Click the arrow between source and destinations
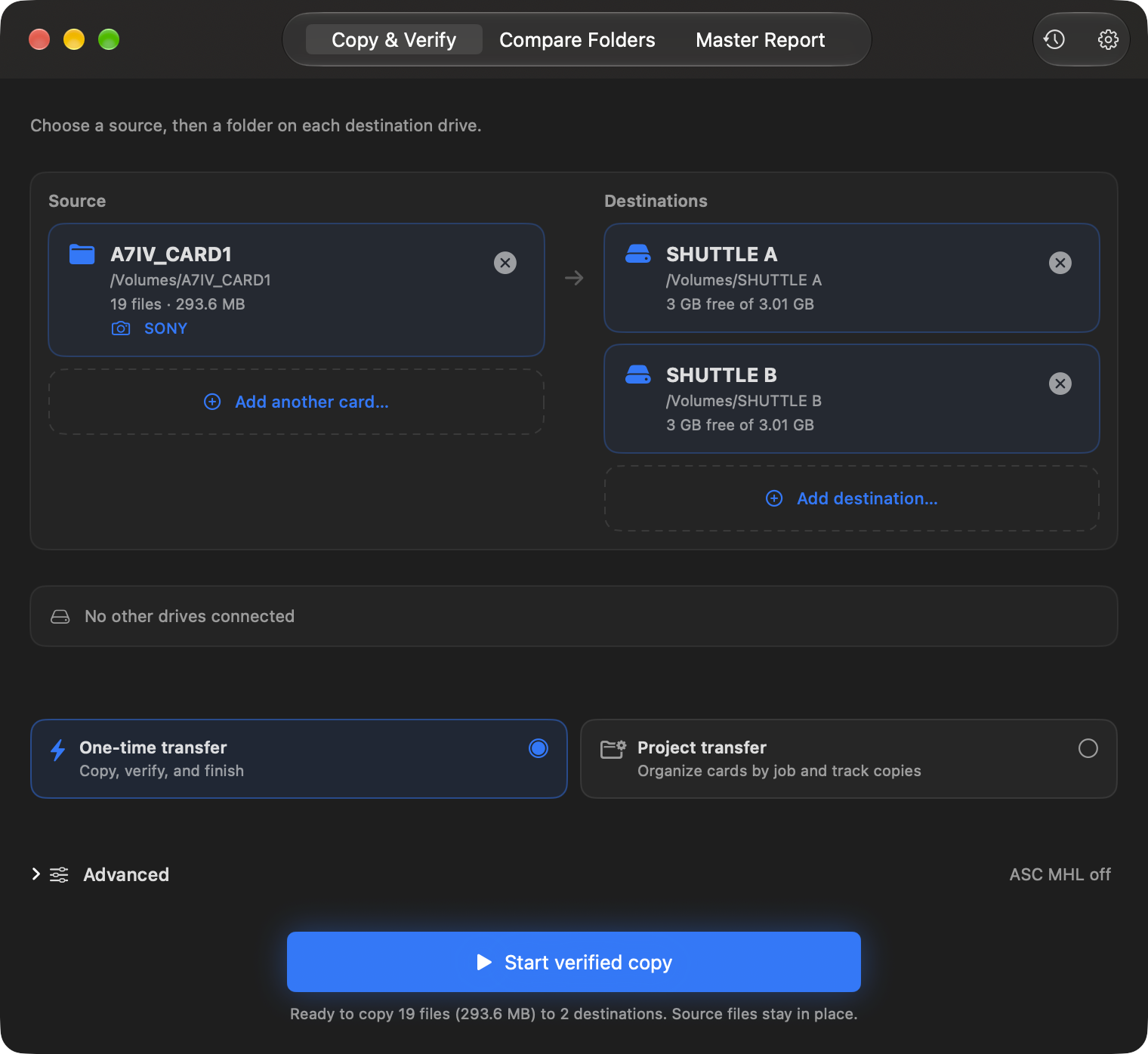The width and height of the screenshot is (1148, 1054). (574, 278)
